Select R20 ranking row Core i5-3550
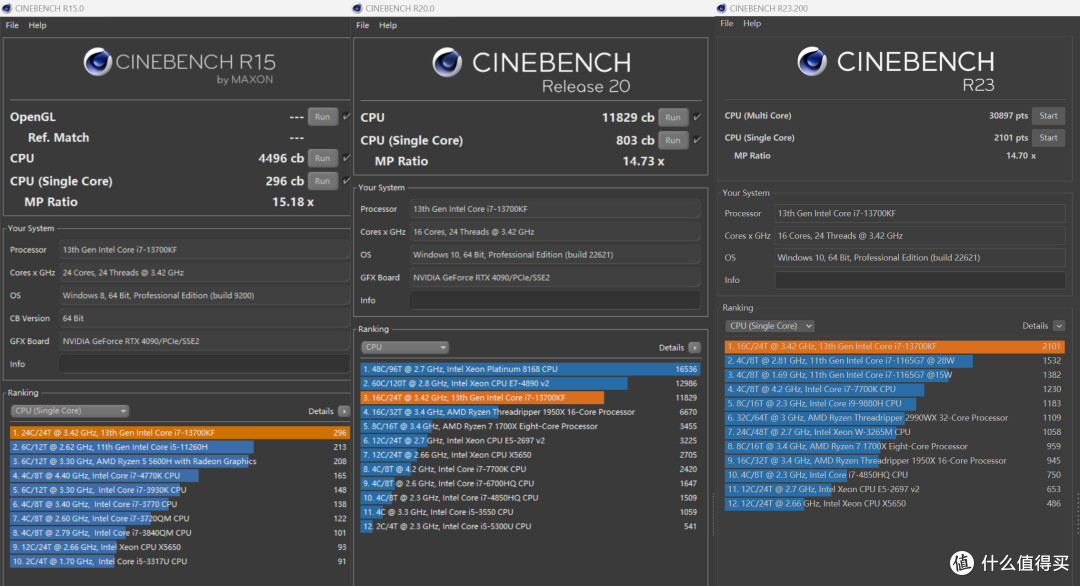Viewport: 1080px width, 586px height. point(530,512)
